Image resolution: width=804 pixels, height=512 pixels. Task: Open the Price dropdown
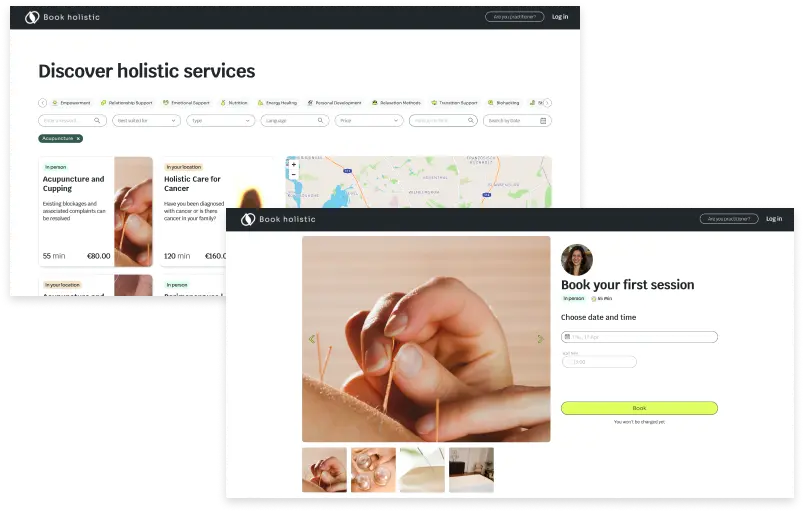pyautogui.click(x=369, y=120)
